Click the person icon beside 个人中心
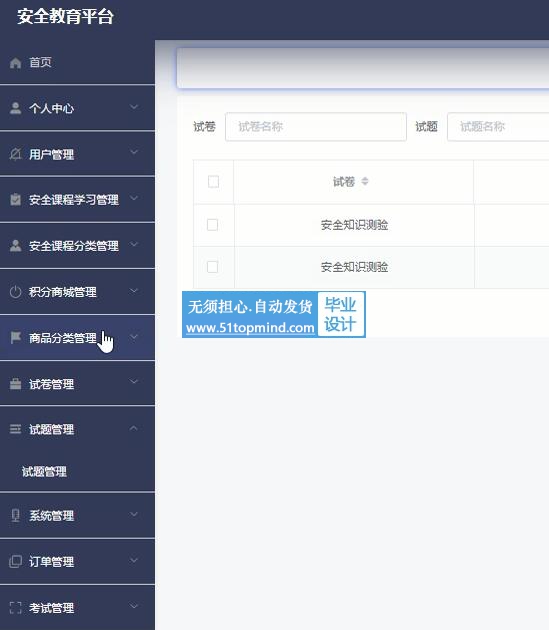This screenshot has width=549, height=630. coord(15,108)
